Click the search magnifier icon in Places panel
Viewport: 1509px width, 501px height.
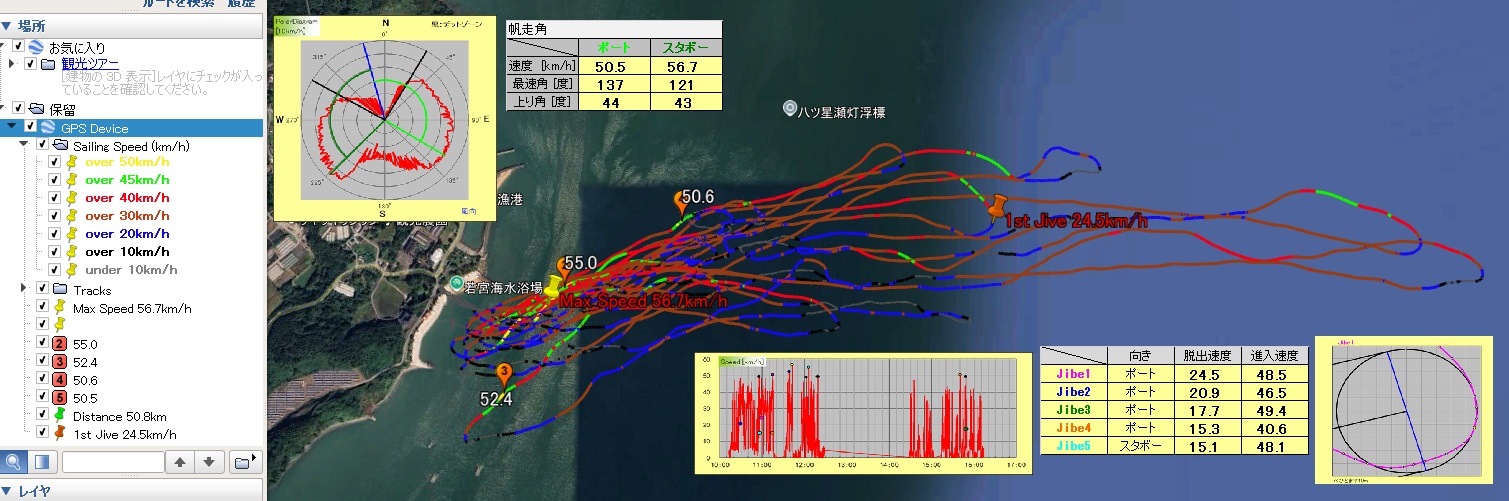(14, 462)
